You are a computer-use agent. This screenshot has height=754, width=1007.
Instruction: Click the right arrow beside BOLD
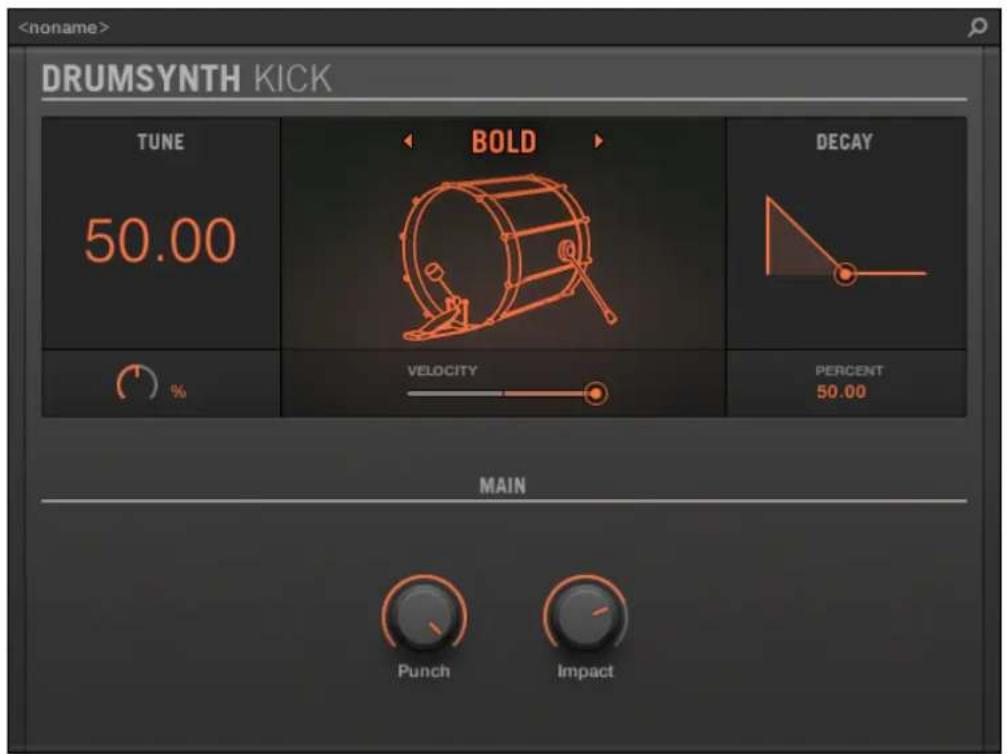pos(598,142)
